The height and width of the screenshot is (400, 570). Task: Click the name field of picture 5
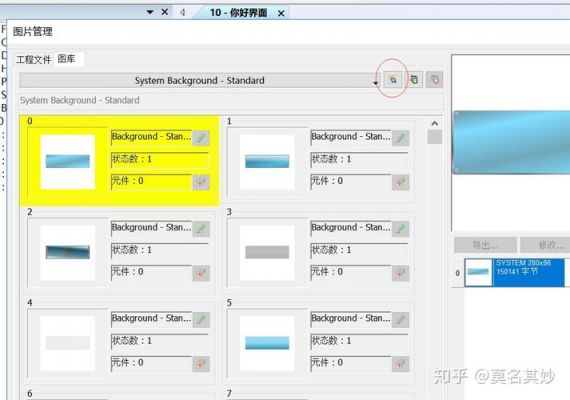coord(351,319)
